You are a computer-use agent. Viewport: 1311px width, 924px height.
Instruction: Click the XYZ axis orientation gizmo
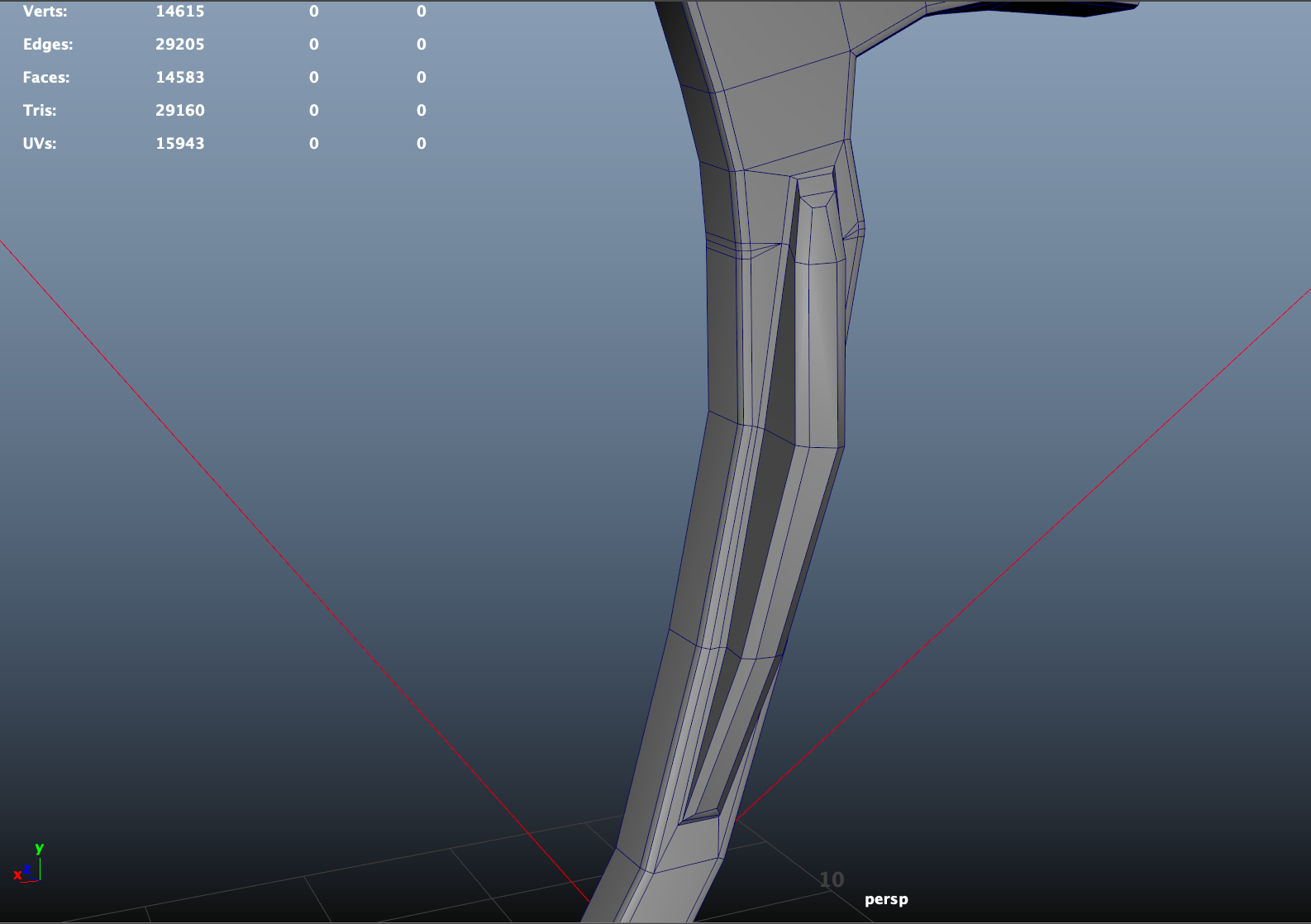(x=28, y=864)
